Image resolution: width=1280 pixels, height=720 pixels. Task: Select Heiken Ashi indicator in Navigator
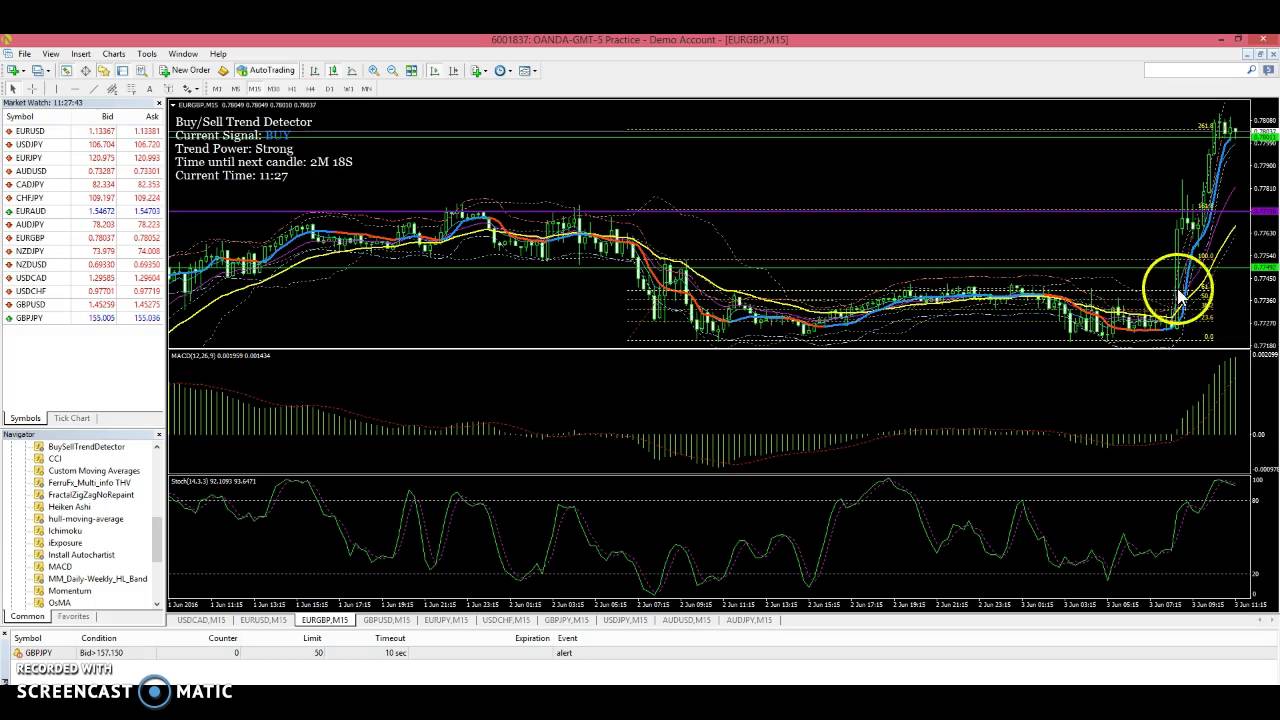click(69, 507)
